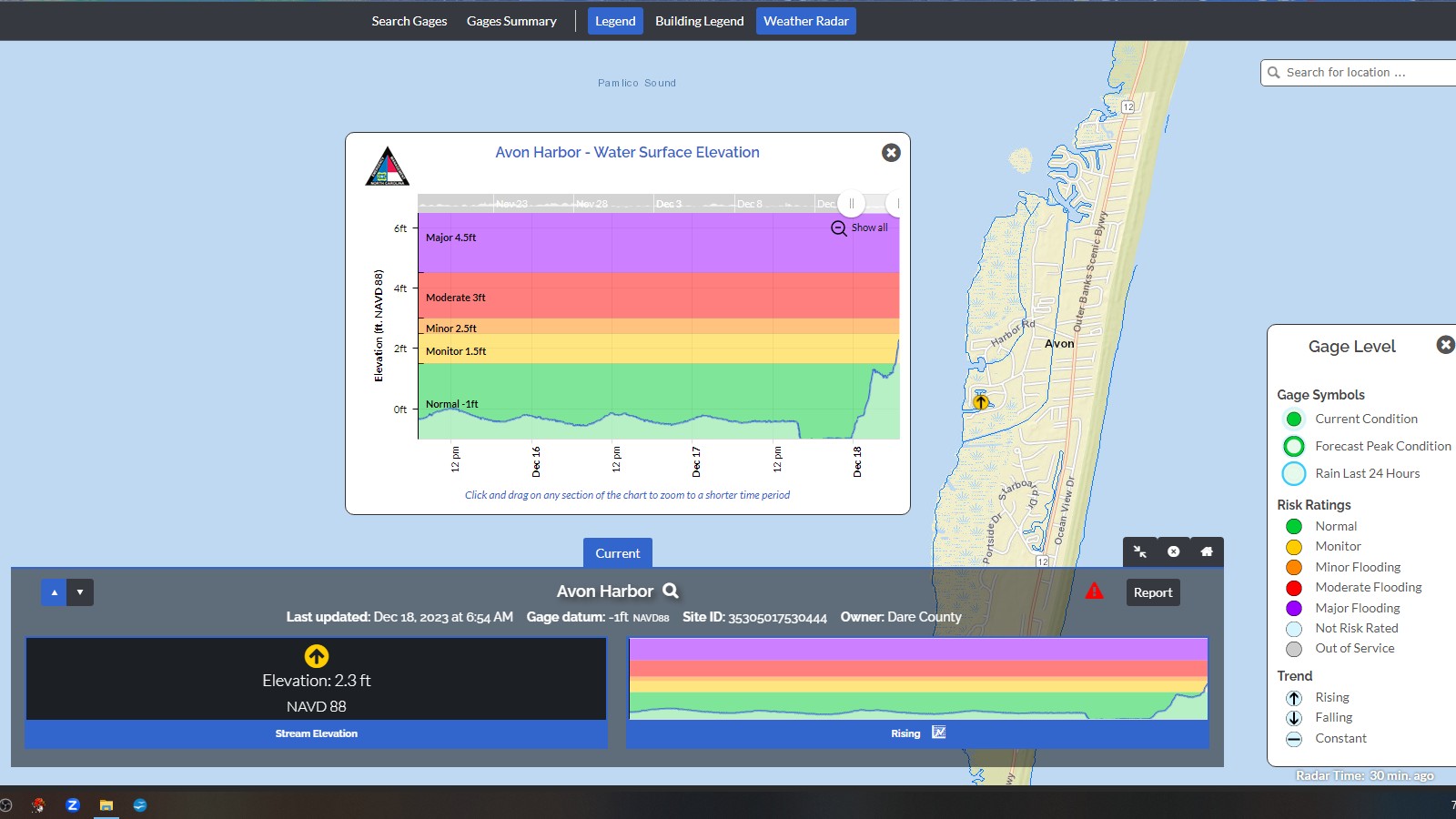The height and width of the screenshot is (819, 1456).
Task: Move to next gage with down arrow
Action: tap(80, 592)
